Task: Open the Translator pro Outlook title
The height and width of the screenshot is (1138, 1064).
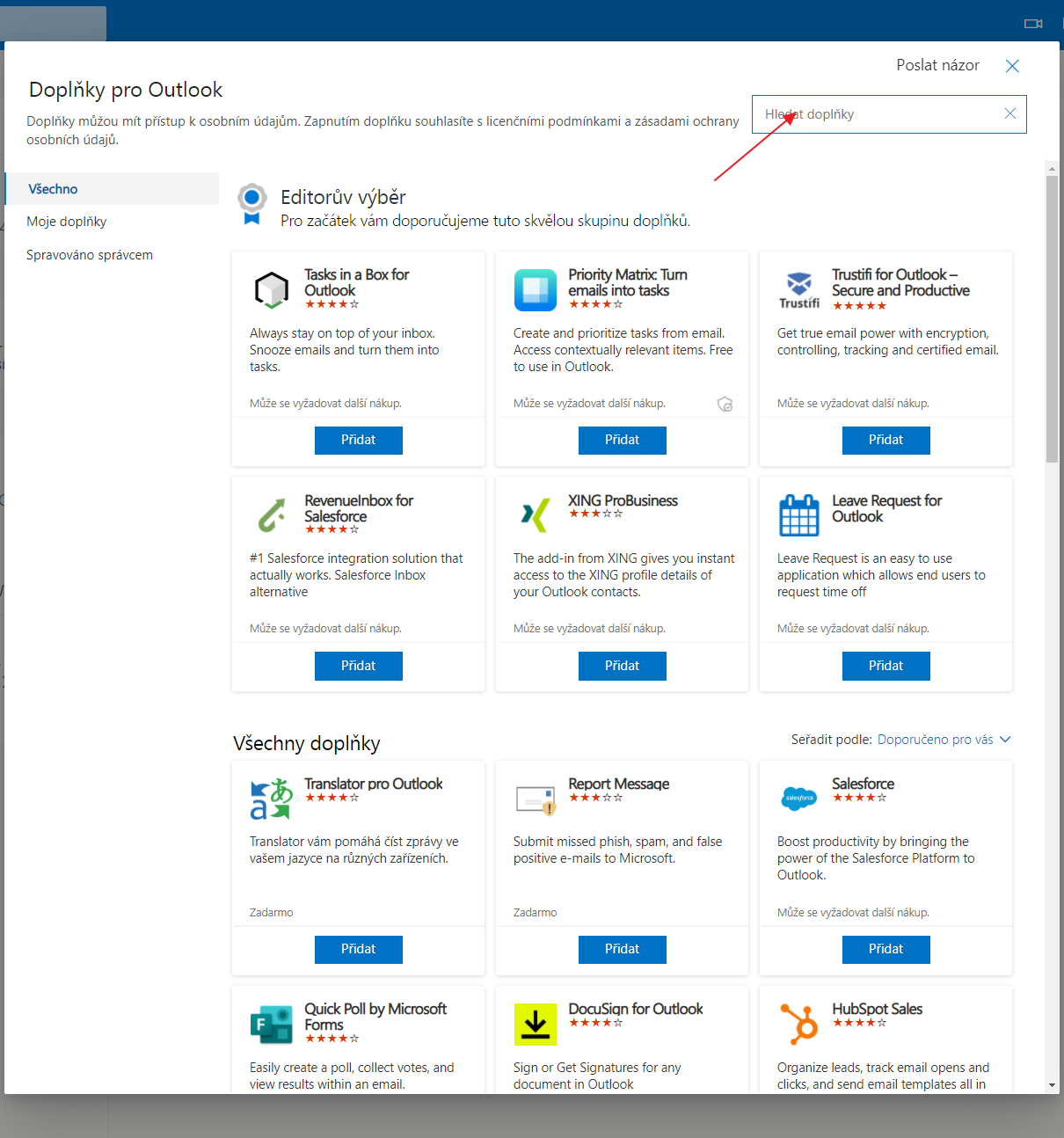Action: tap(374, 784)
